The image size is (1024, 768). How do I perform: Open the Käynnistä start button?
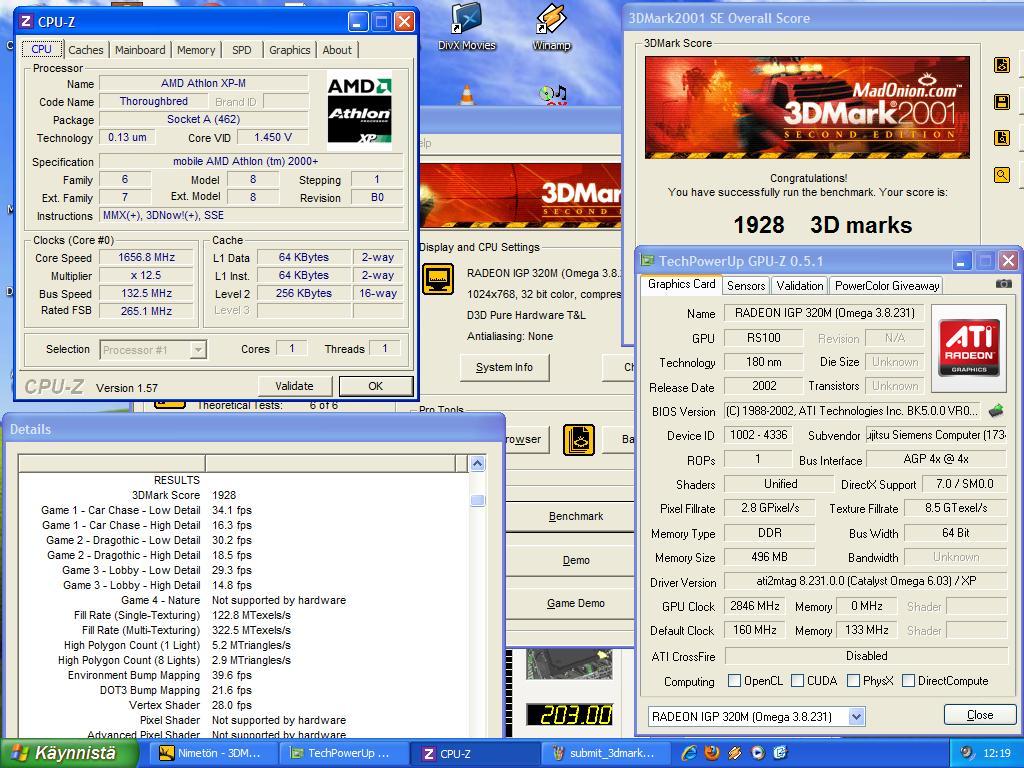click(69, 753)
